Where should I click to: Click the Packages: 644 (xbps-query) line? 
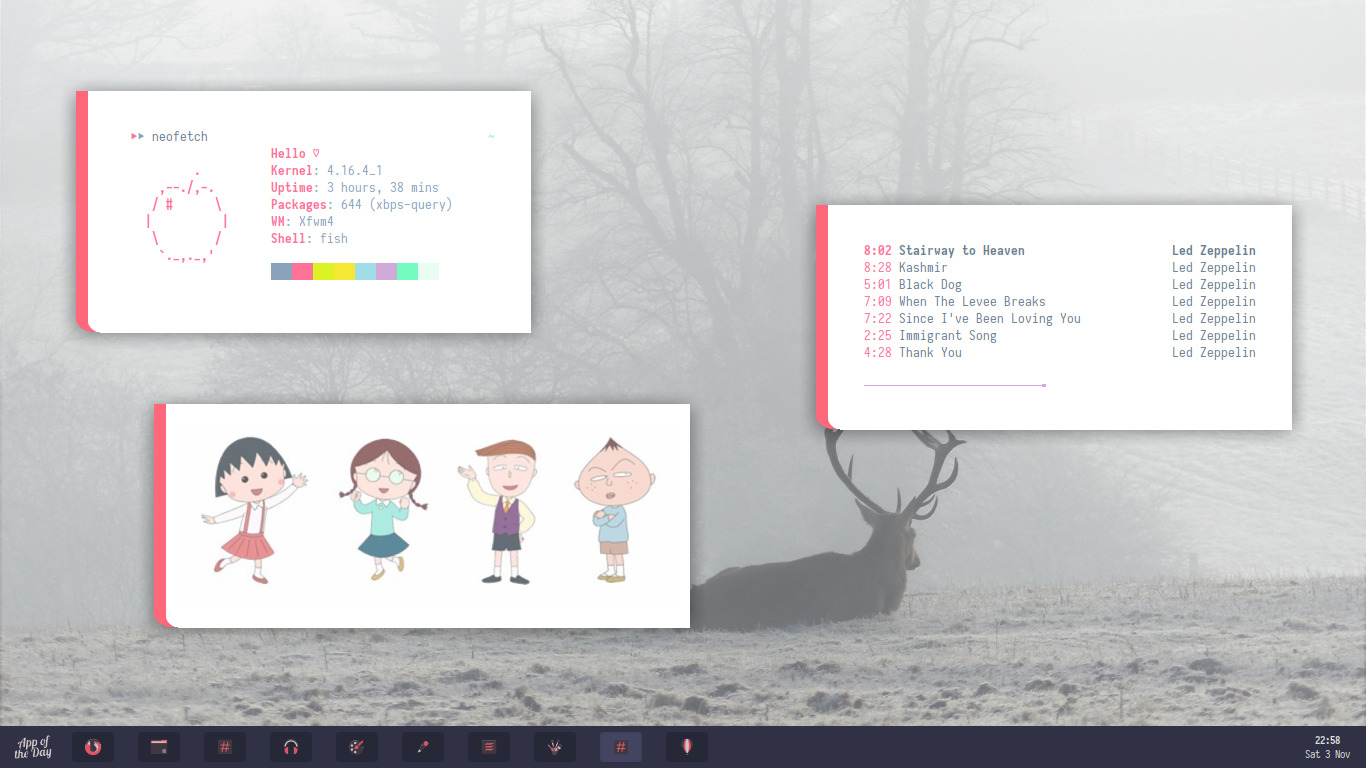pos(362,205)
